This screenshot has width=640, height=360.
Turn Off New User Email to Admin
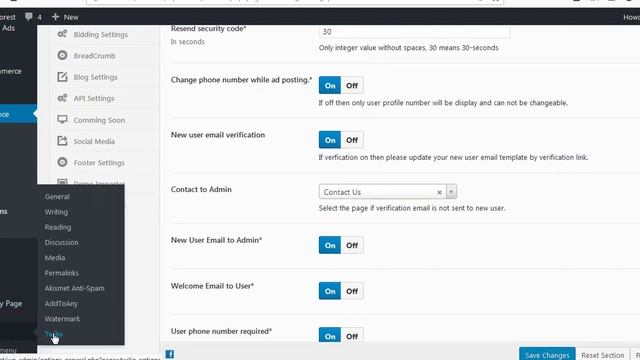[x=352, y=245]
